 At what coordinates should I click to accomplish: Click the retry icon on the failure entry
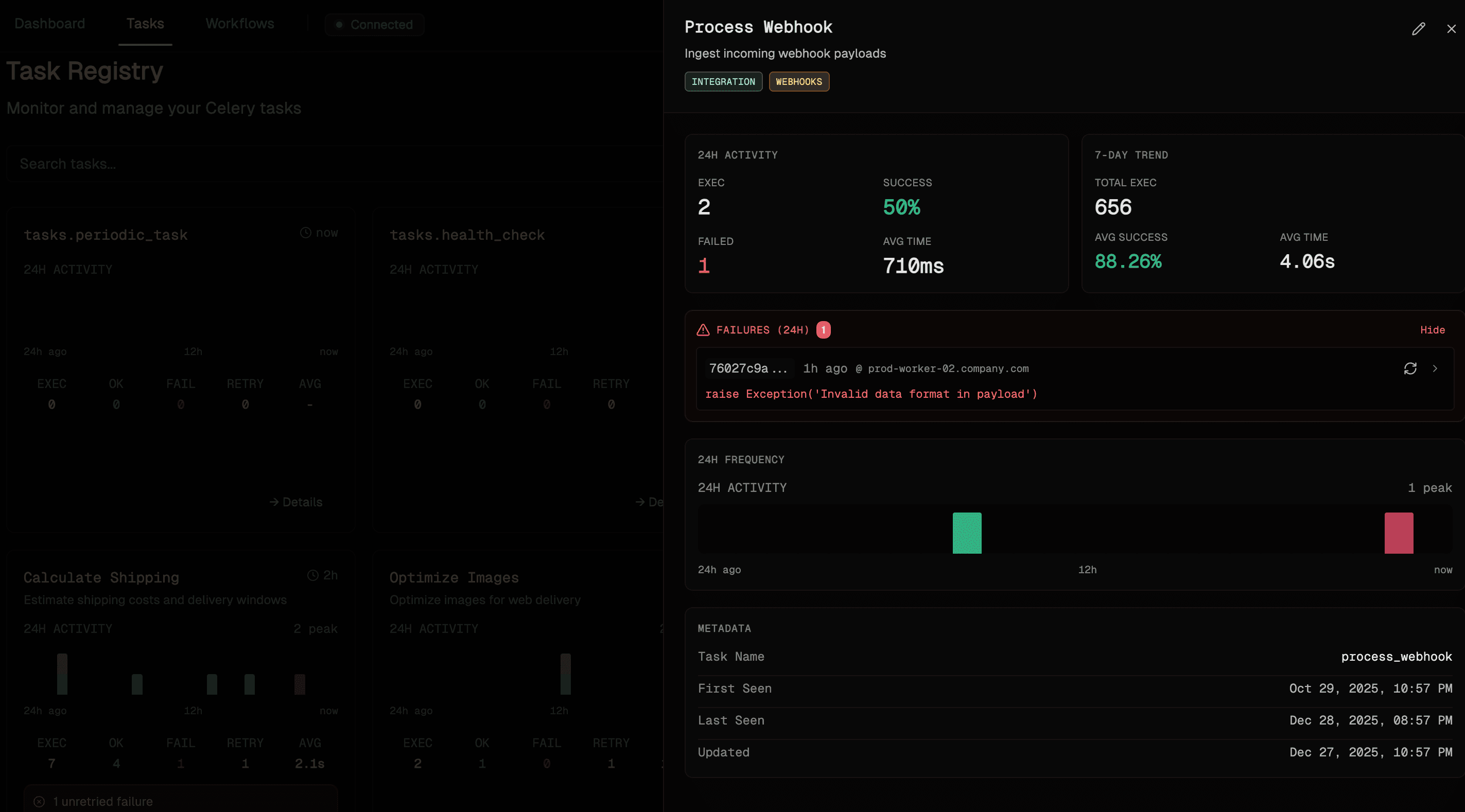(1410, 368)
